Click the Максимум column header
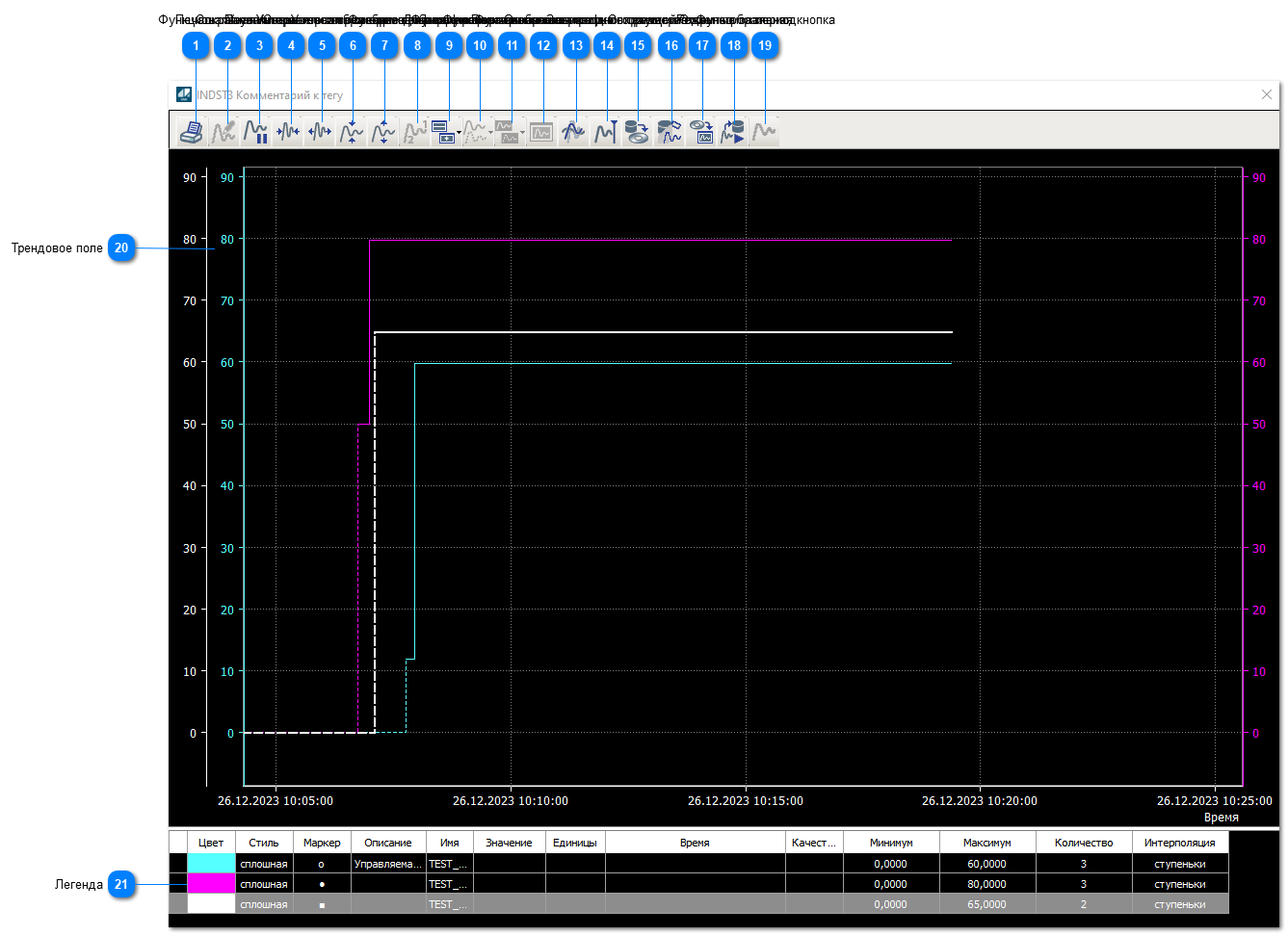1288x936 pixels. (x=987, y=843)
